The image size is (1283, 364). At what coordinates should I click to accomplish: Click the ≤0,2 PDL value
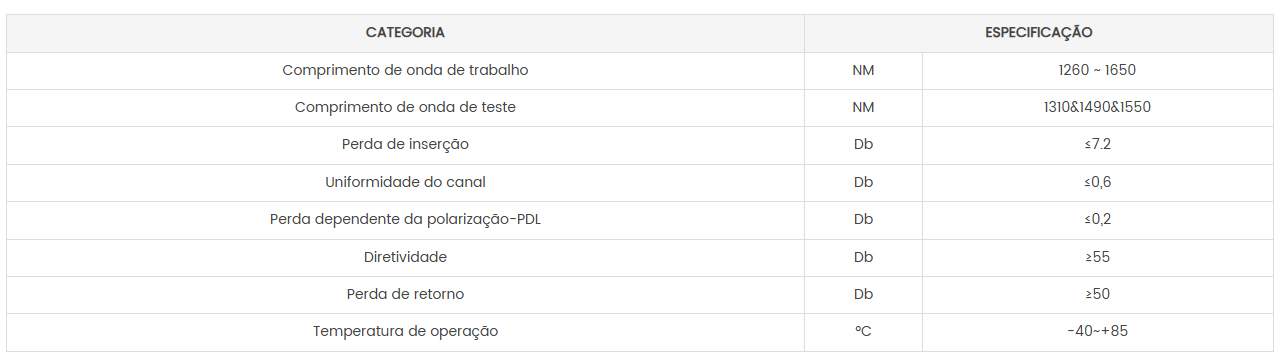click(1098, 220)
